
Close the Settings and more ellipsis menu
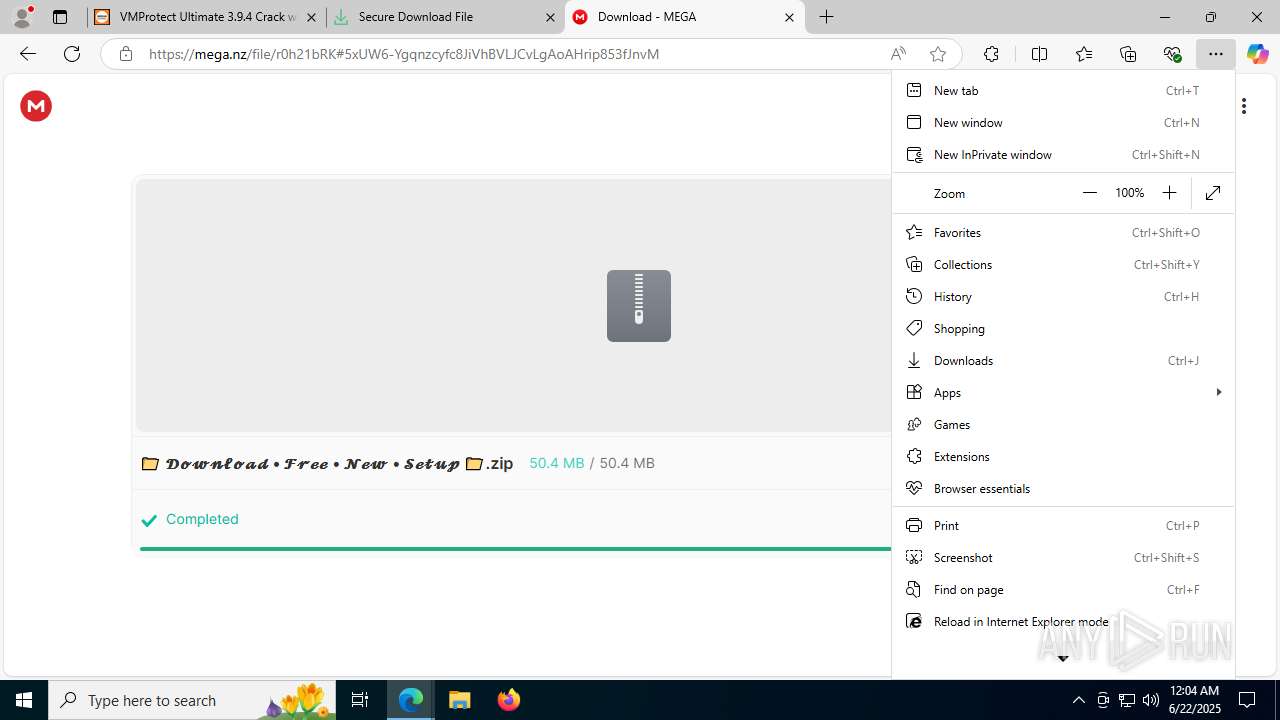coord(1215,54)
